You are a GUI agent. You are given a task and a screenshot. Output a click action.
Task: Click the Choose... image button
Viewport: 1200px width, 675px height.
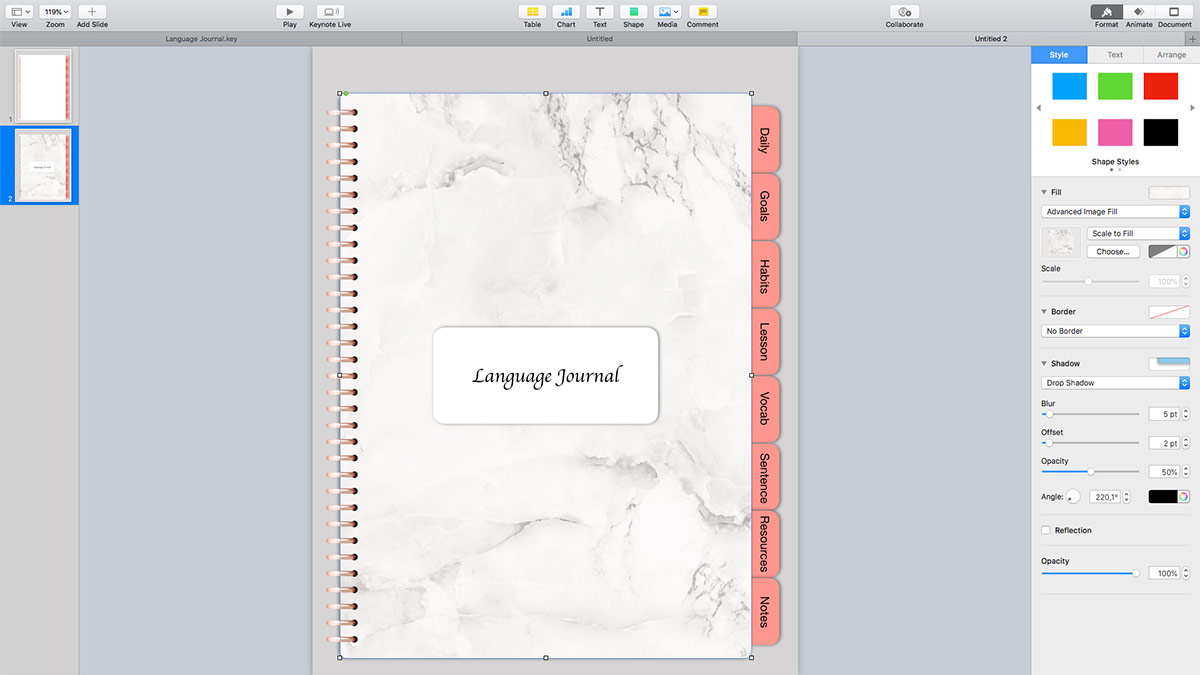[1112, 252]
